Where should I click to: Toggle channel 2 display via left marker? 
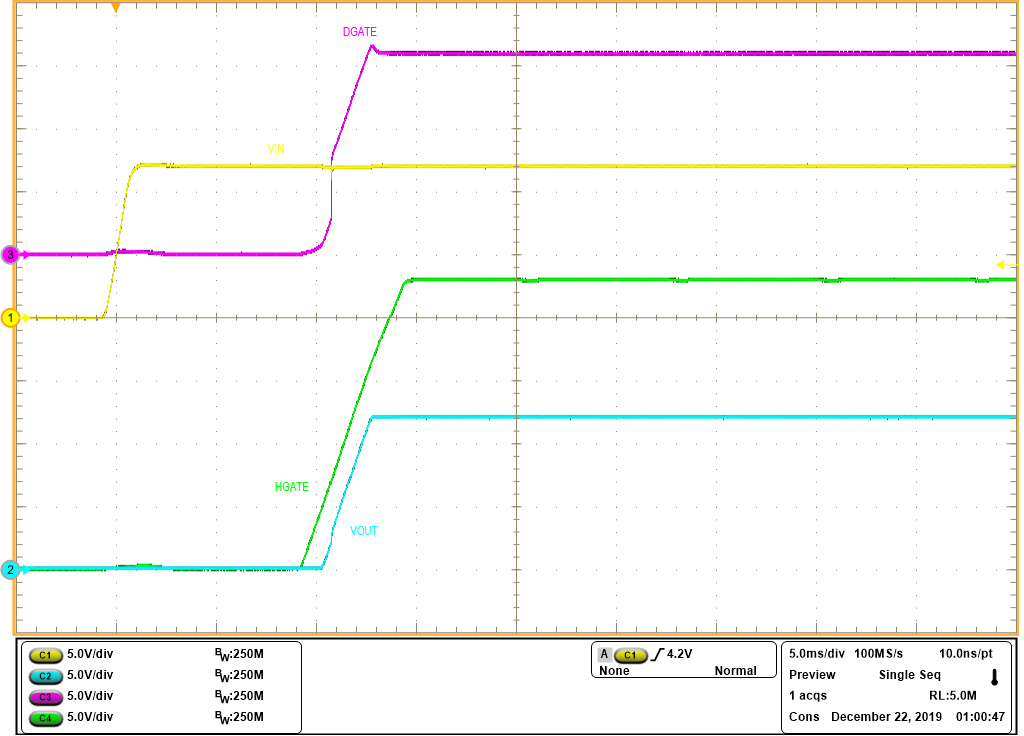click(8, 570)
